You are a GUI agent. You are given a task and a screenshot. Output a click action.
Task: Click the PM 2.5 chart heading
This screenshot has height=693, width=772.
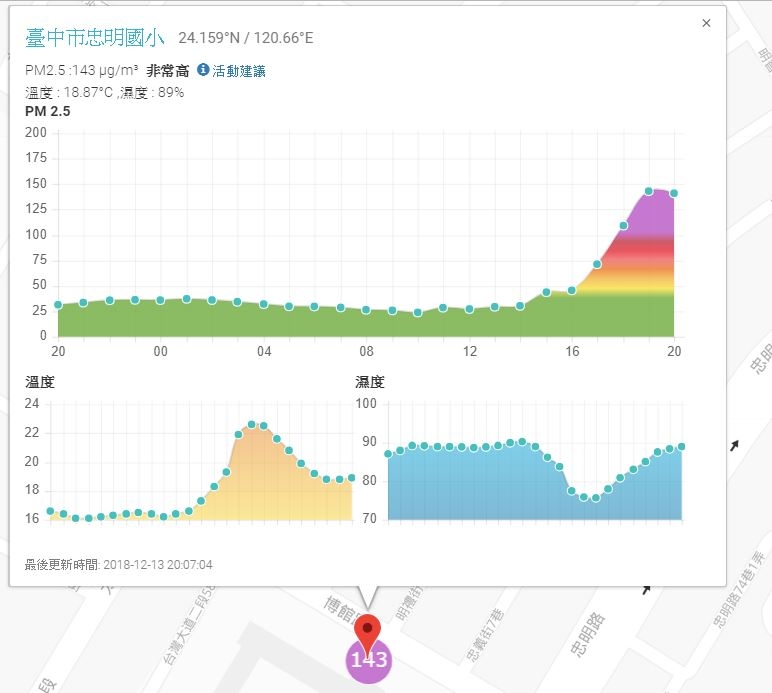click(48, 111)
